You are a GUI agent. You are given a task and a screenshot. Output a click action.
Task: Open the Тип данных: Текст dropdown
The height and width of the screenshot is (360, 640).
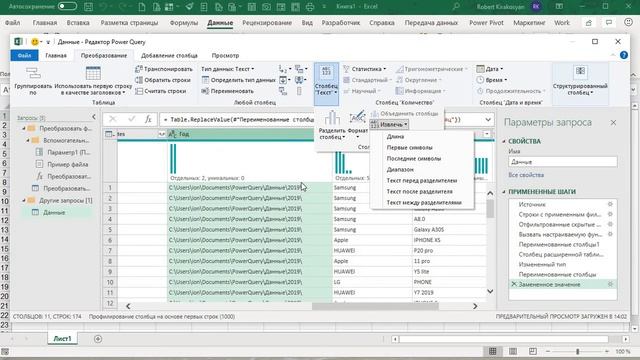[x=228, y=69]
